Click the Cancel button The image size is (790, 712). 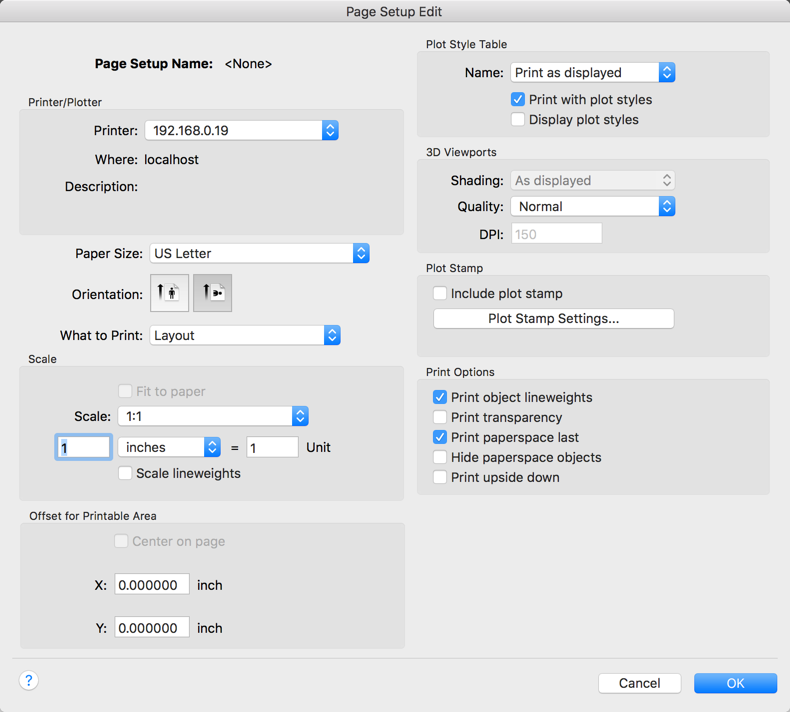pos(639,684)
